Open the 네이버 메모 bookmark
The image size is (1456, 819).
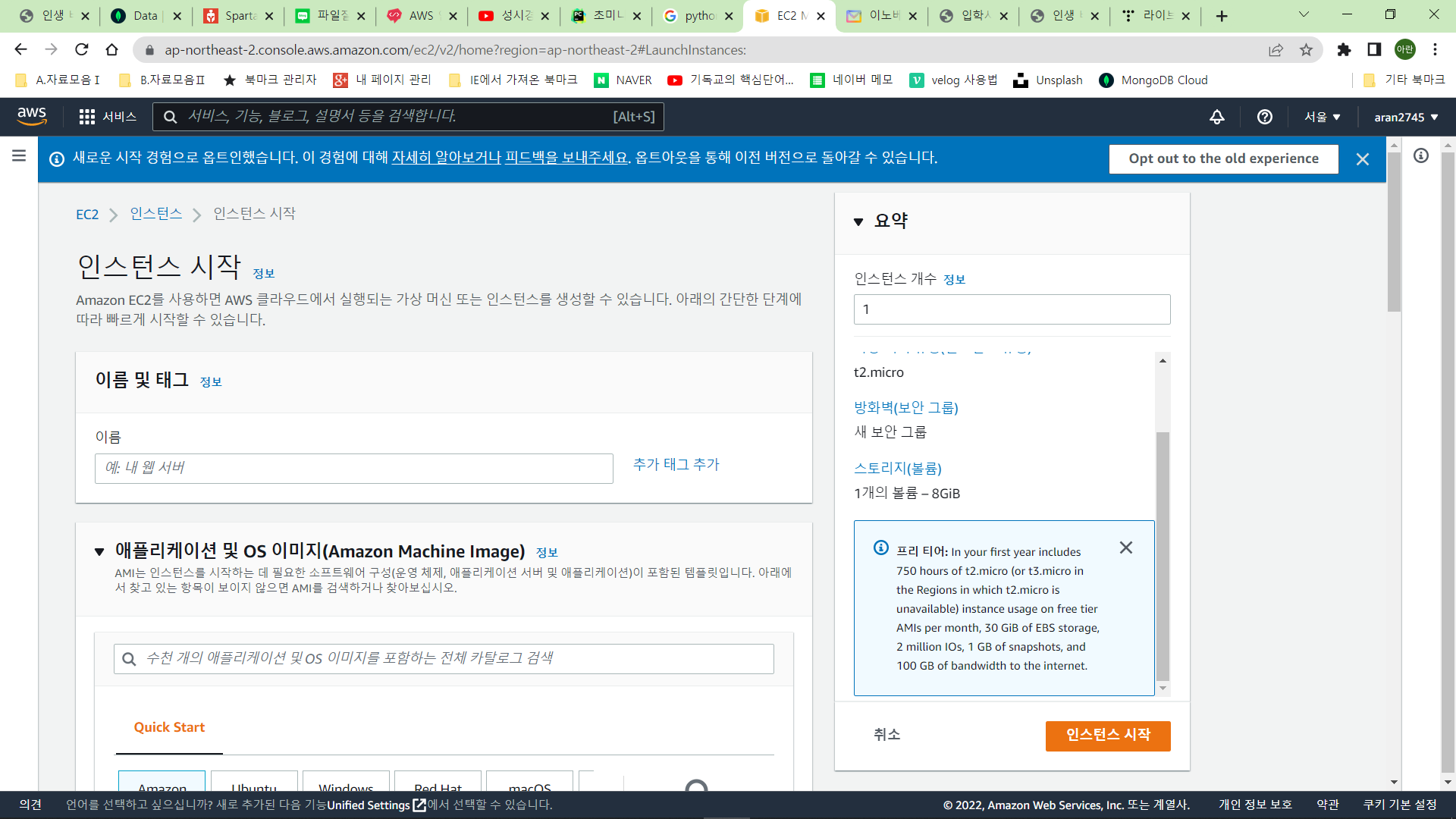pos(852,80)
